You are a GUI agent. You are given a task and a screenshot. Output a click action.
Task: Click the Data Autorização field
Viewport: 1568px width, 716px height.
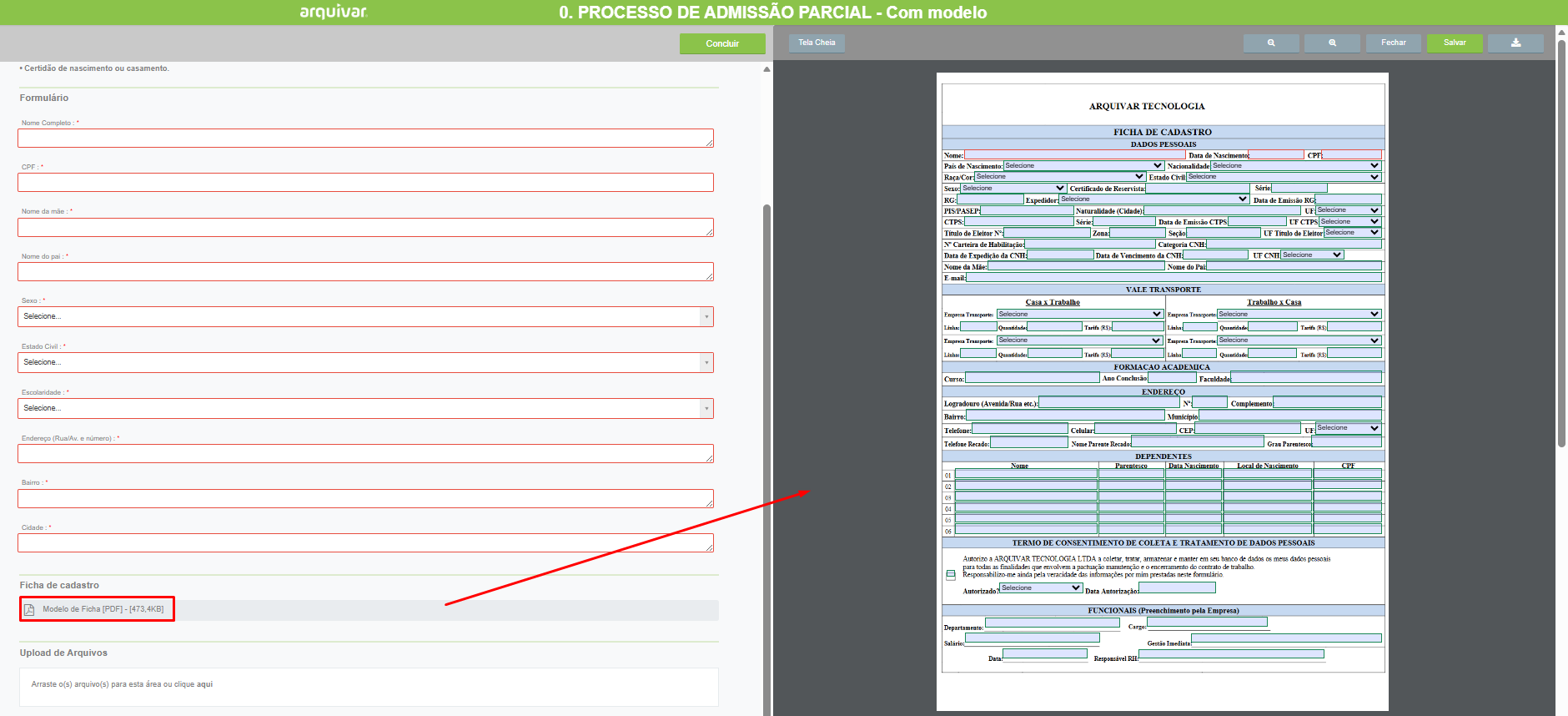pyautogui.click(x=1177, y=588)
